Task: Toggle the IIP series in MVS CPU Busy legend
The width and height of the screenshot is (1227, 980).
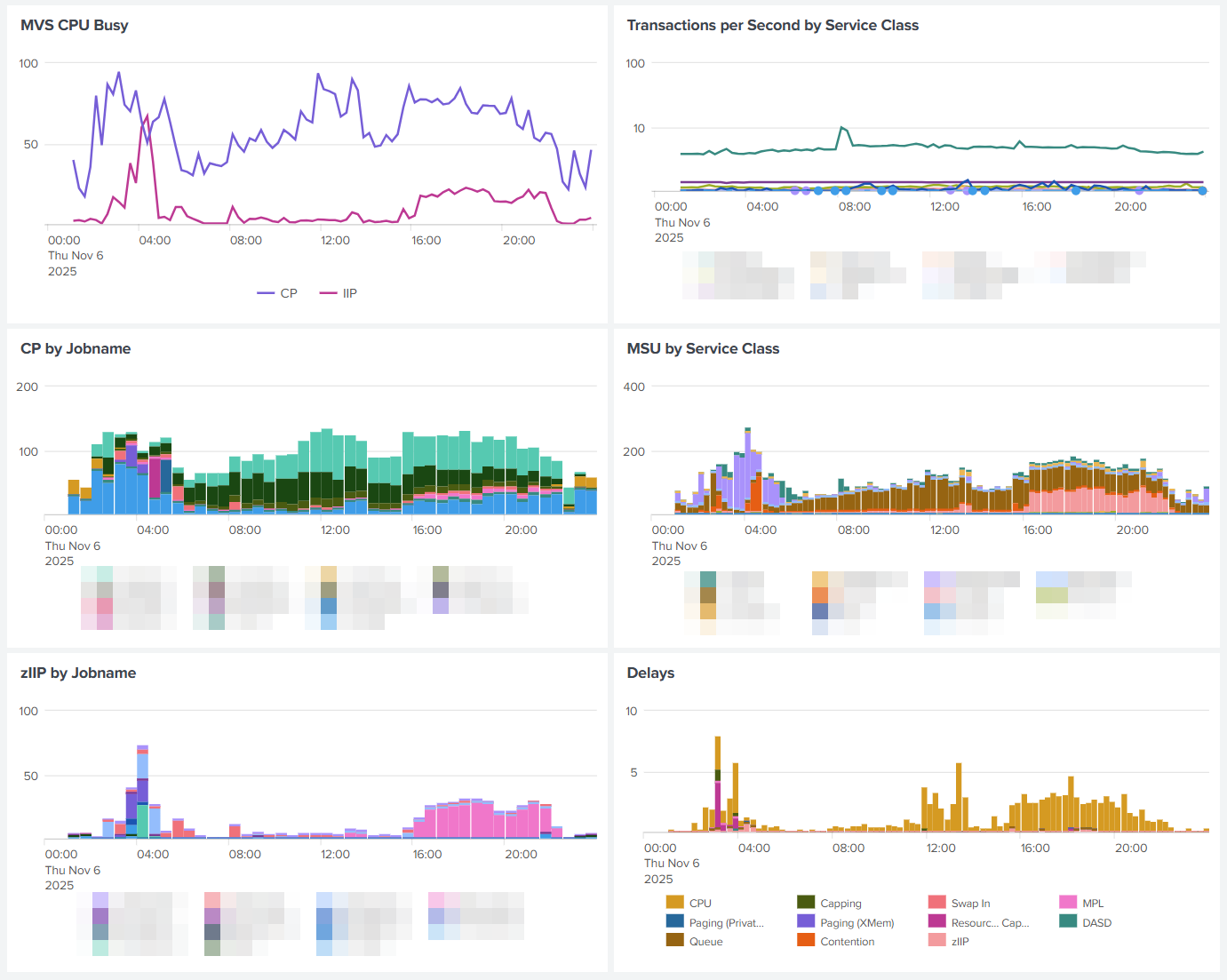Action: click(339, 293)
